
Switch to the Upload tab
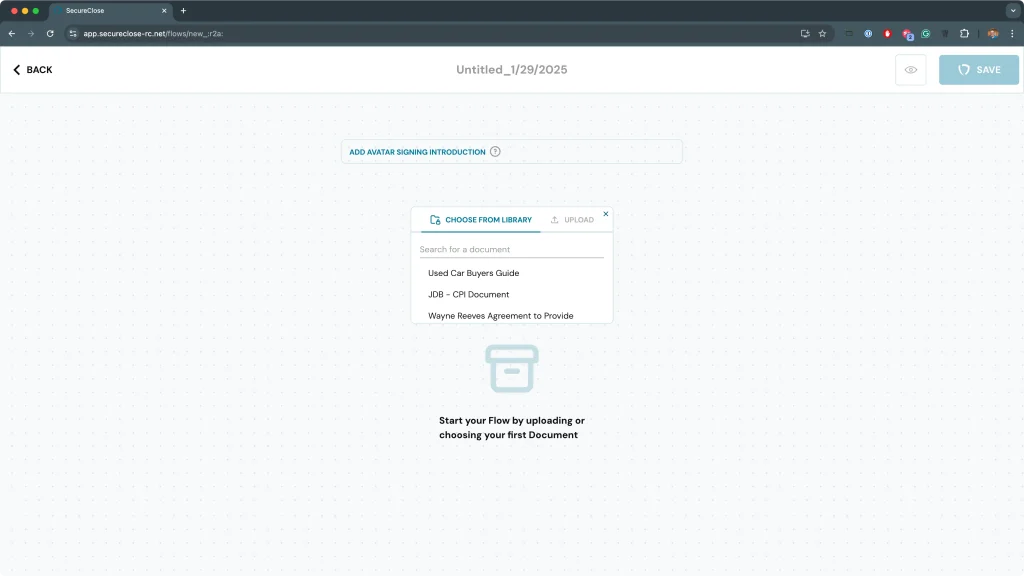tap(572, 220)
